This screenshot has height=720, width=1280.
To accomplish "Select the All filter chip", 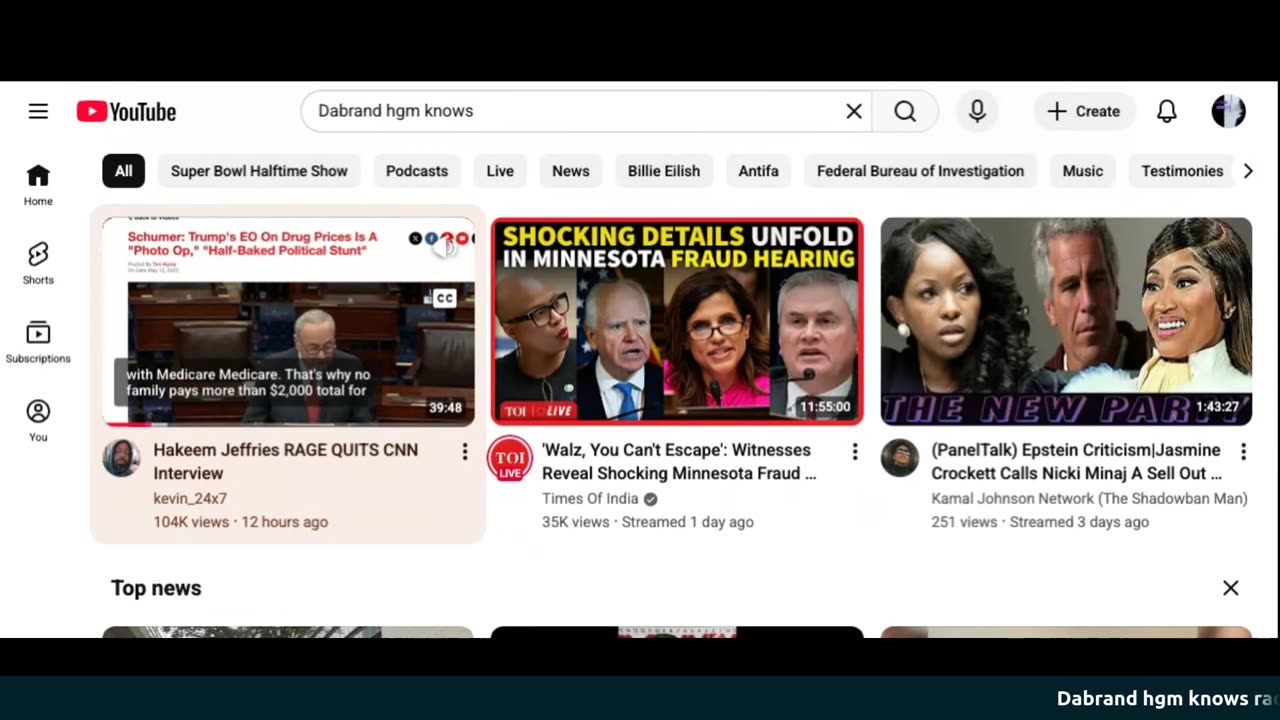I will tap(123, 171).
